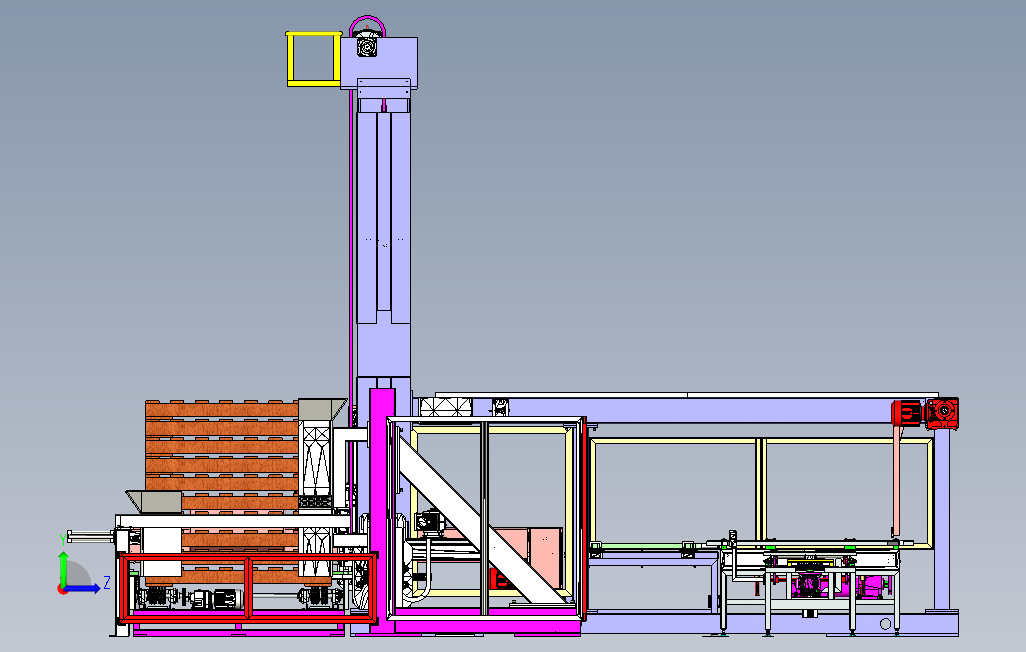The image size is (1026, 652).
Task: Select the grey hopper left of the pallets
Action: pyautogui.click(x=154, y=502)
